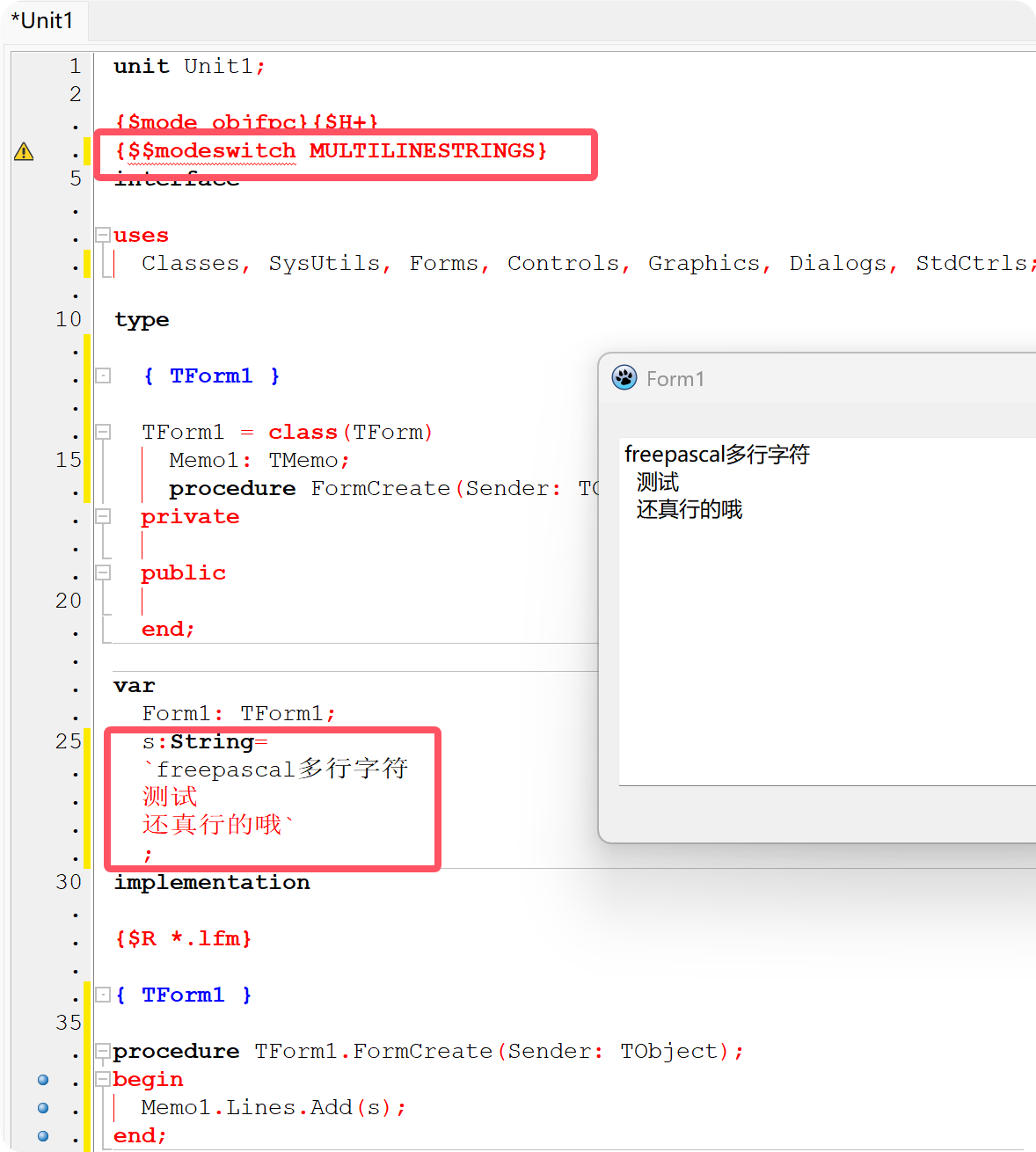1036x1152 pixels.
Task: Collapse the { TForm1 } fold in implementation
Action: [x=101, y=995]
